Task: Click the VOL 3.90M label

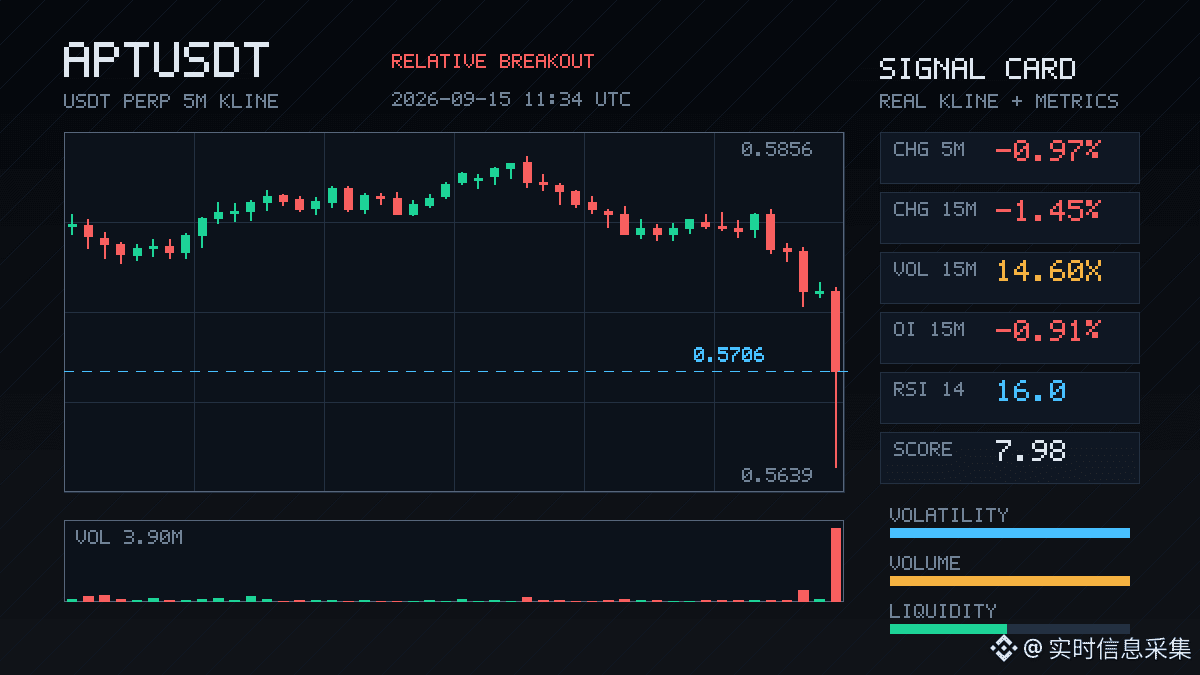Action: click(129, 538)
